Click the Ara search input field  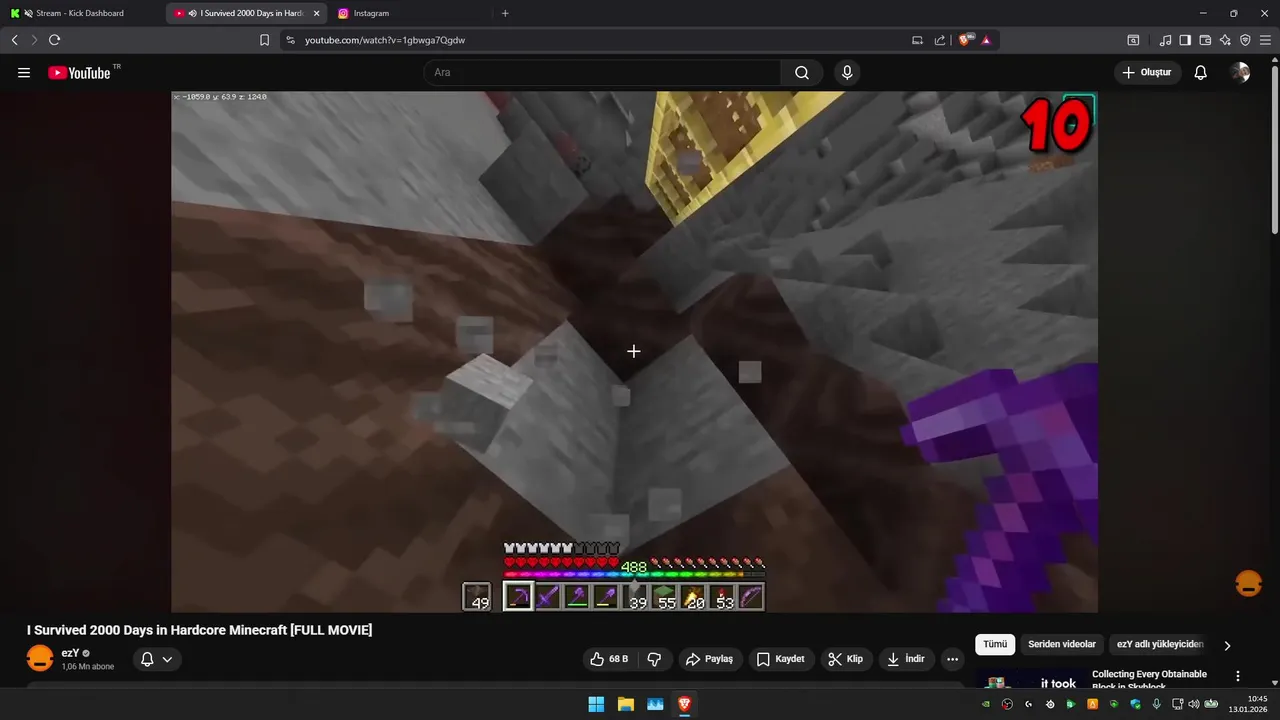pyautogui.click(x=602, y=73)
